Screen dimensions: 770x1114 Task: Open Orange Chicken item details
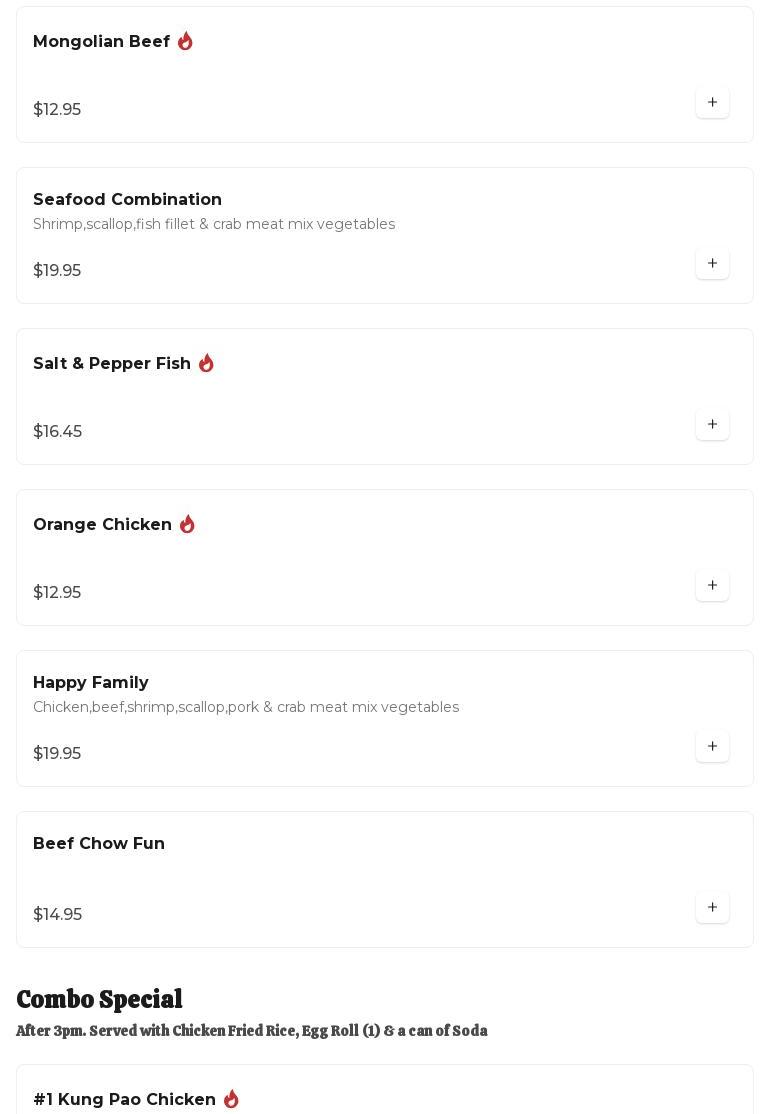click(102, 525)
